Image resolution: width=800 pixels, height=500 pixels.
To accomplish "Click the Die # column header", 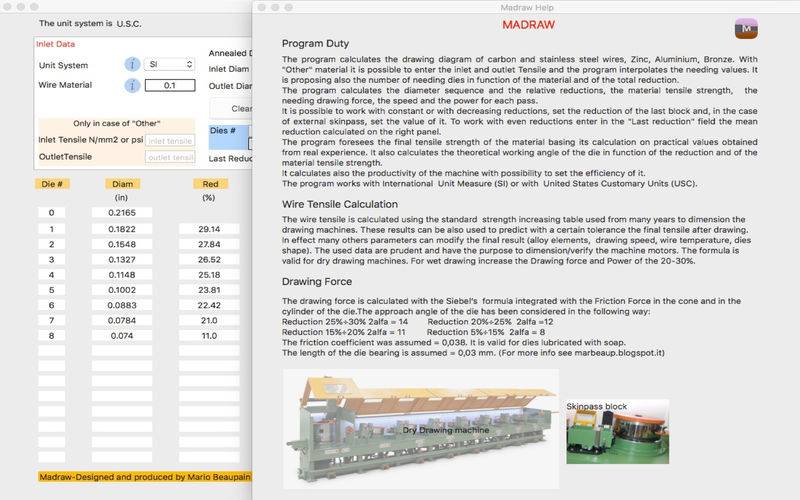I will [52, 184].
